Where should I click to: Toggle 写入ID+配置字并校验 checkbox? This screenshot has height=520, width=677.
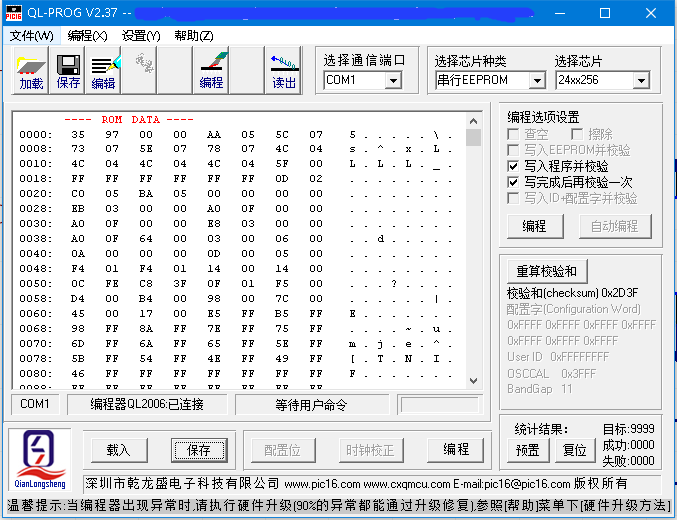513,198
